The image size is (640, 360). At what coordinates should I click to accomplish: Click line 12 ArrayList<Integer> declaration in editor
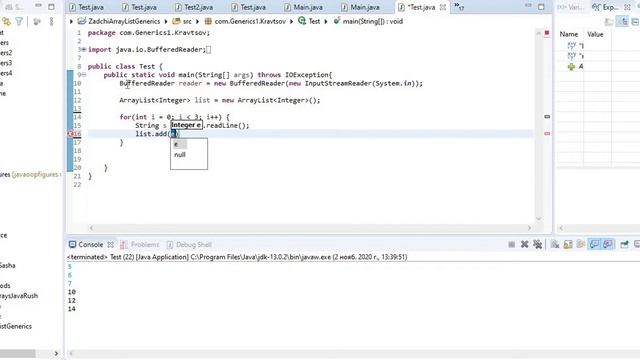[220, 100]
